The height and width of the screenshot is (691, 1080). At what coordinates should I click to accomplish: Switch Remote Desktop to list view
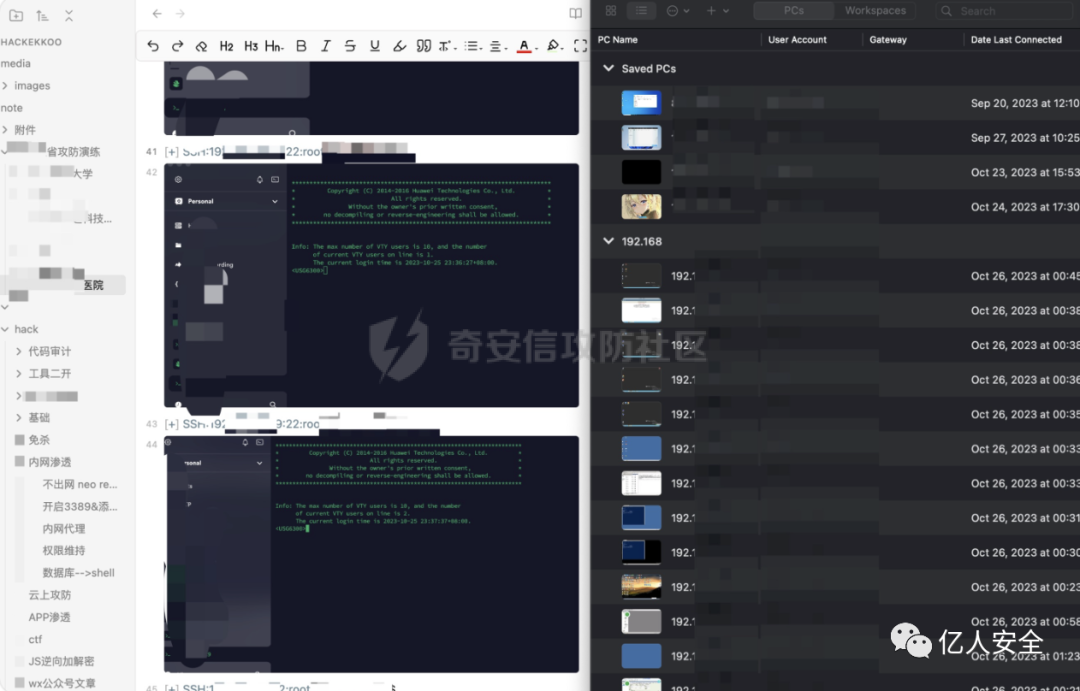pyautogui.click(x=641, y=10)
